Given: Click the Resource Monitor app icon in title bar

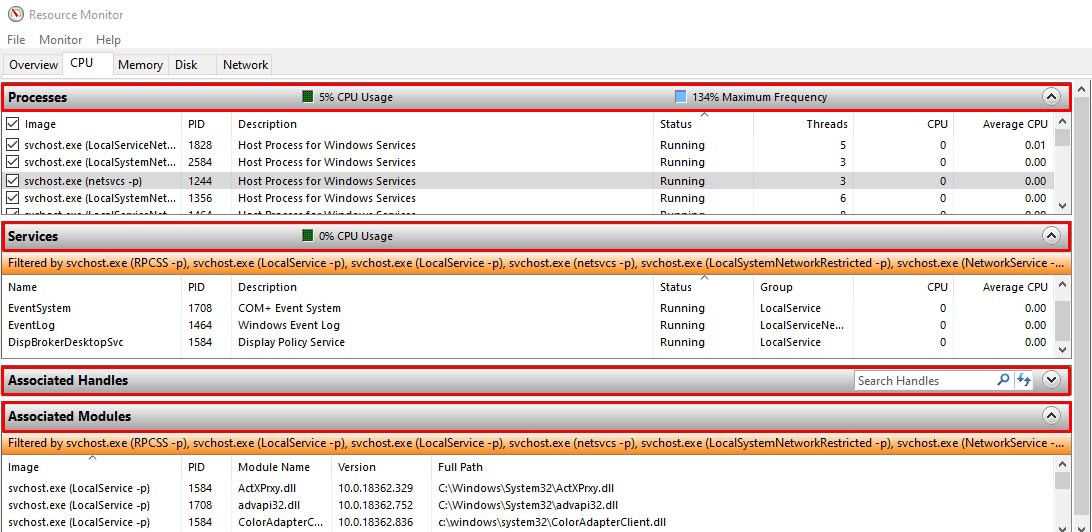Looking at the screenshot, I should [15, 14].
